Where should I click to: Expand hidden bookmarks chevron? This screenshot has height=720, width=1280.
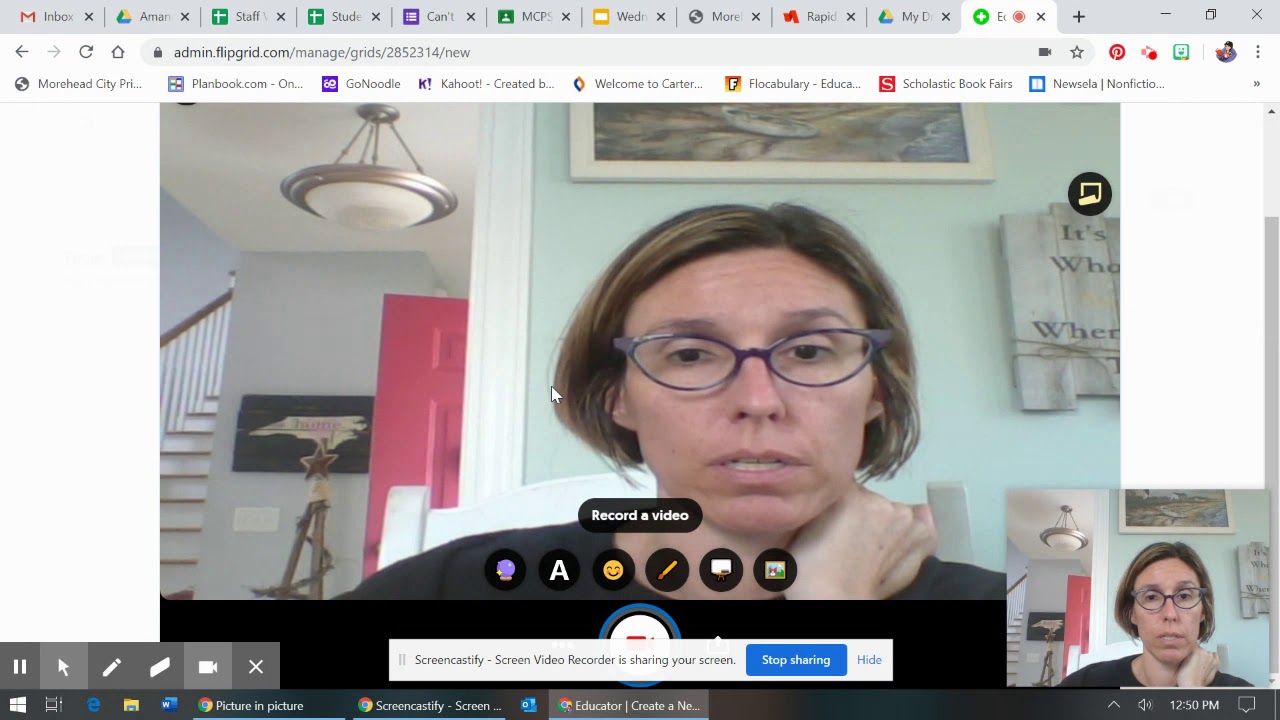click(1256, 84)
